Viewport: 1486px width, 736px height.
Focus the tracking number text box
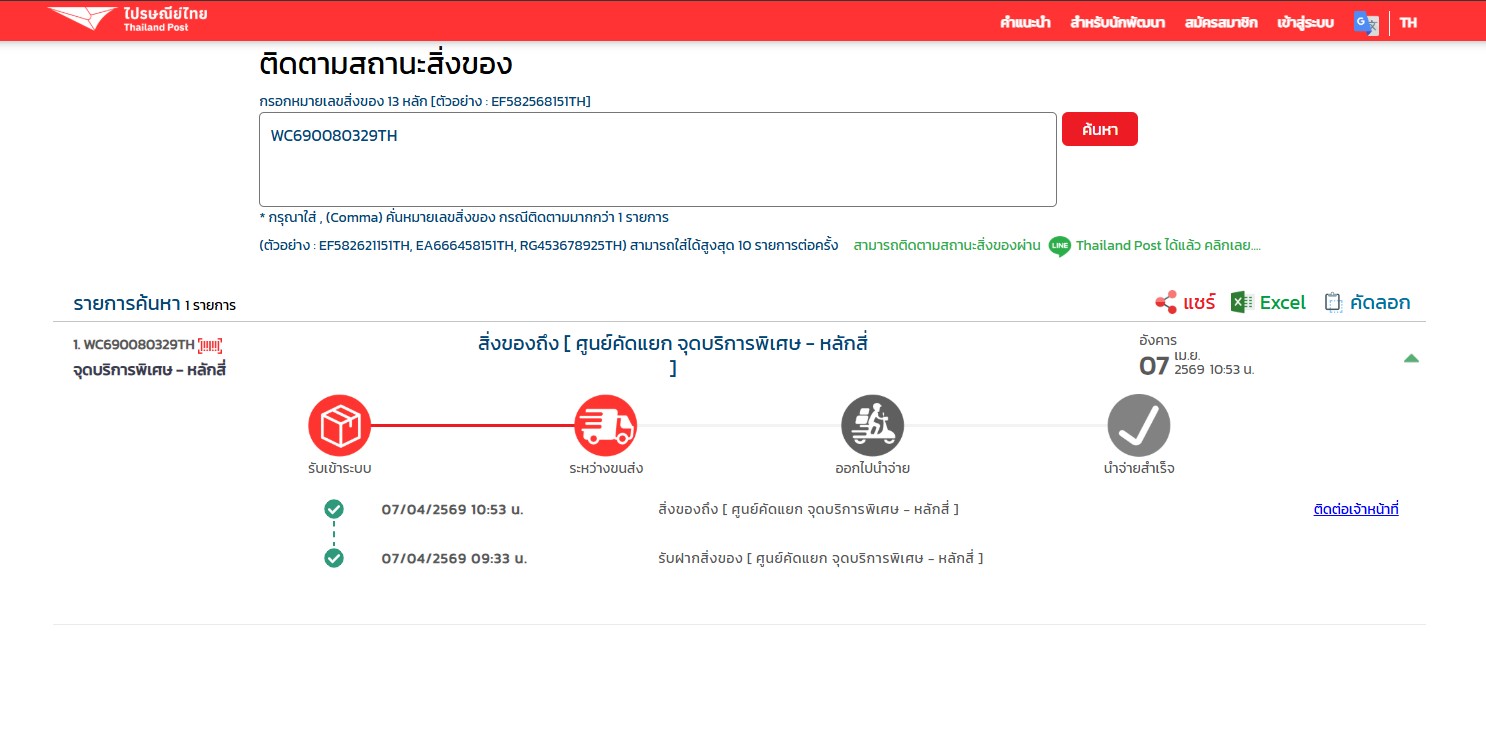tap(658, 160)
